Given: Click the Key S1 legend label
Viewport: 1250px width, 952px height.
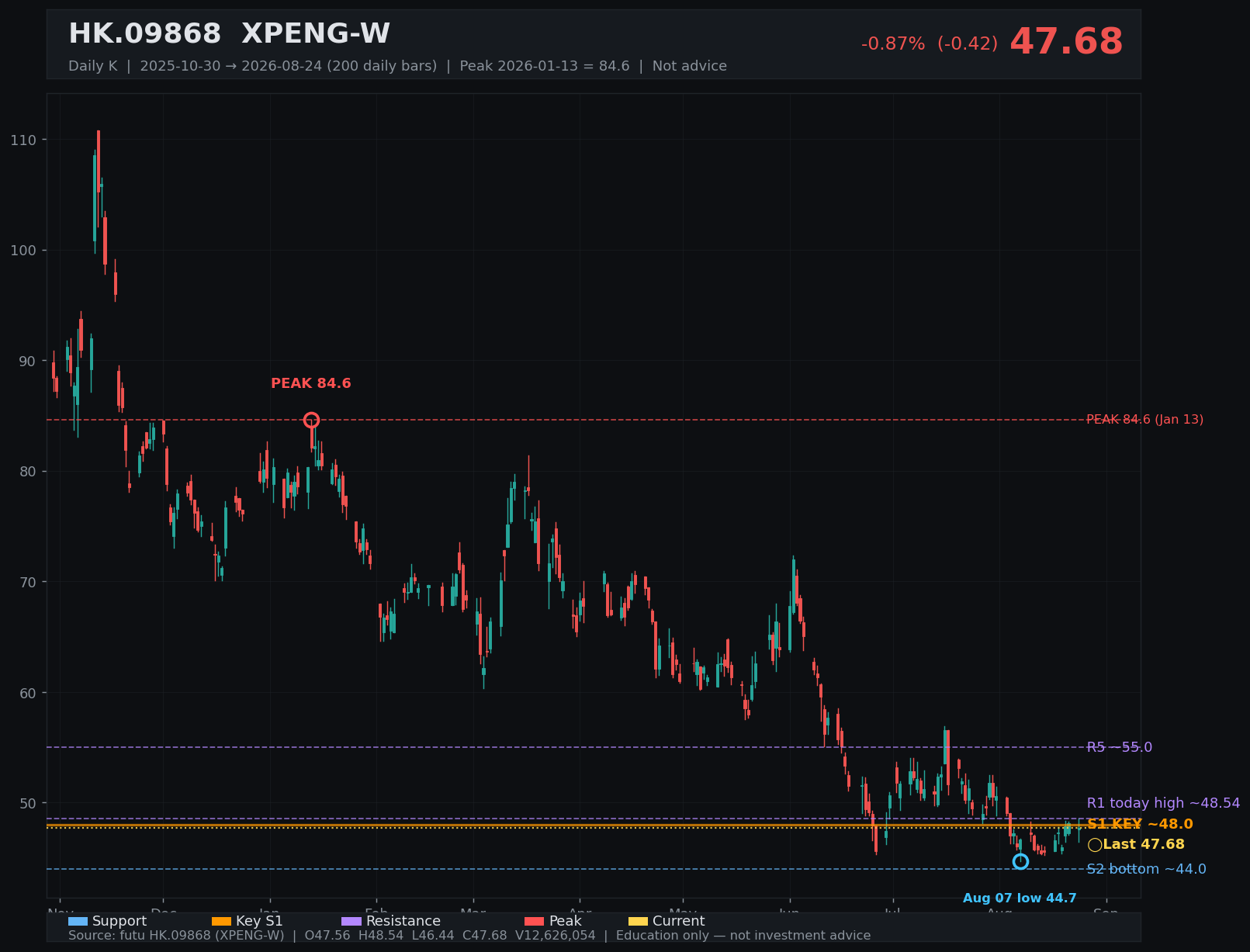Looking at the screenshot, I should pyautogui.click(x=259, y=921).
